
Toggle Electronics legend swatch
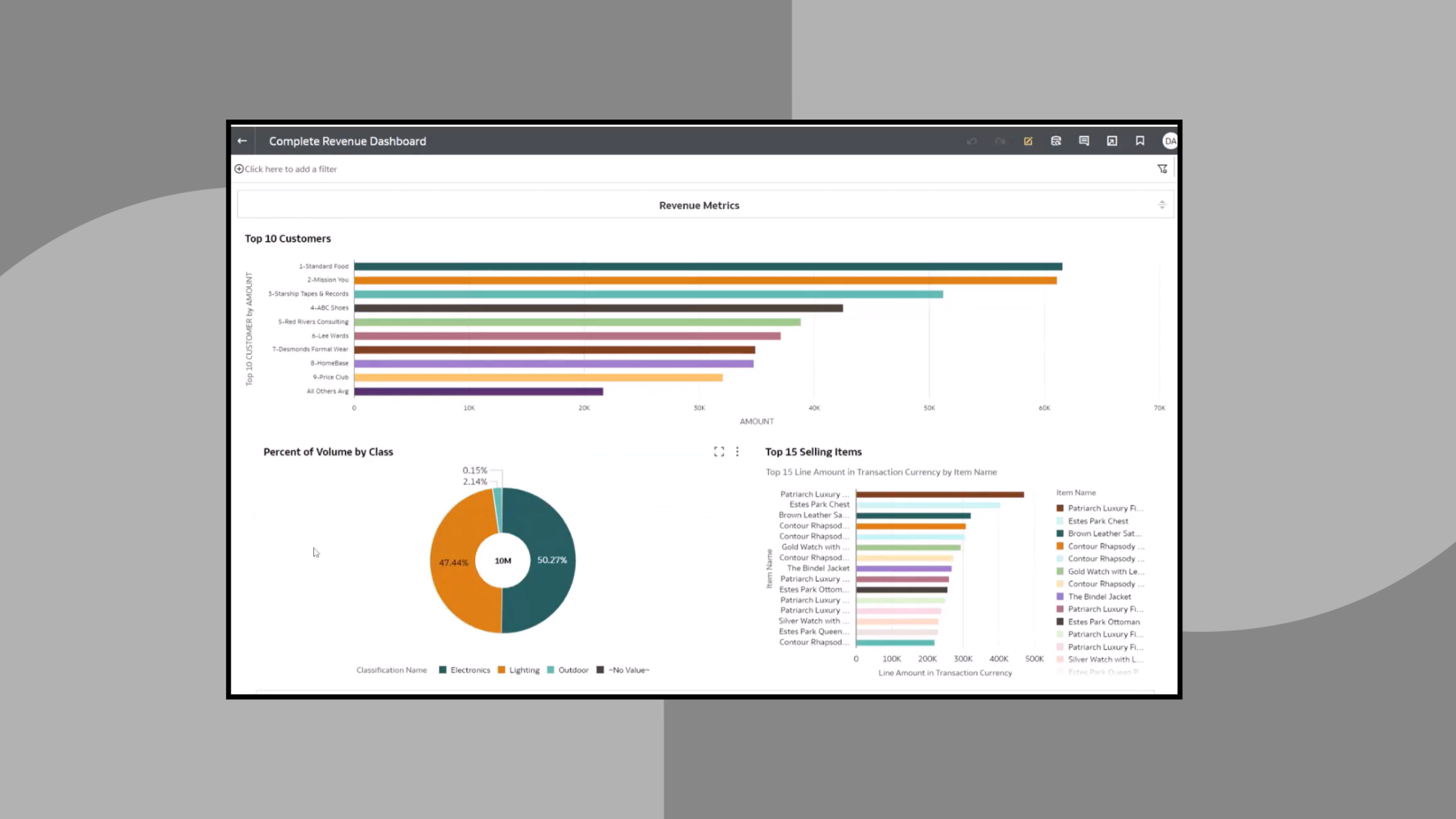click(x=443, y=670)
